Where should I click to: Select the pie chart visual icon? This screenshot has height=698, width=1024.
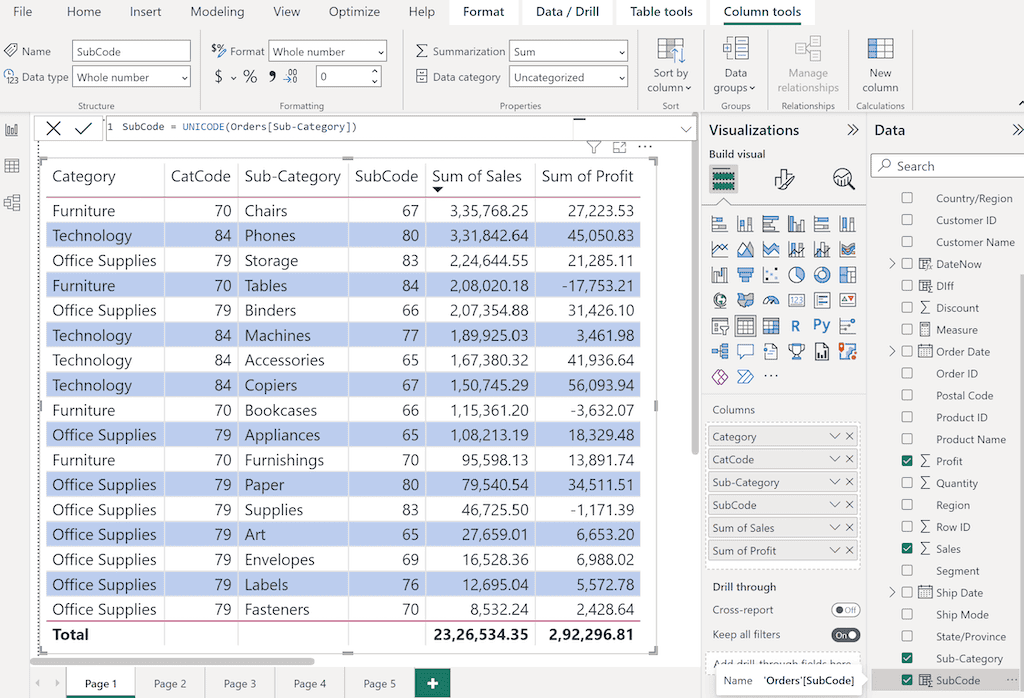tap(796, 274)
